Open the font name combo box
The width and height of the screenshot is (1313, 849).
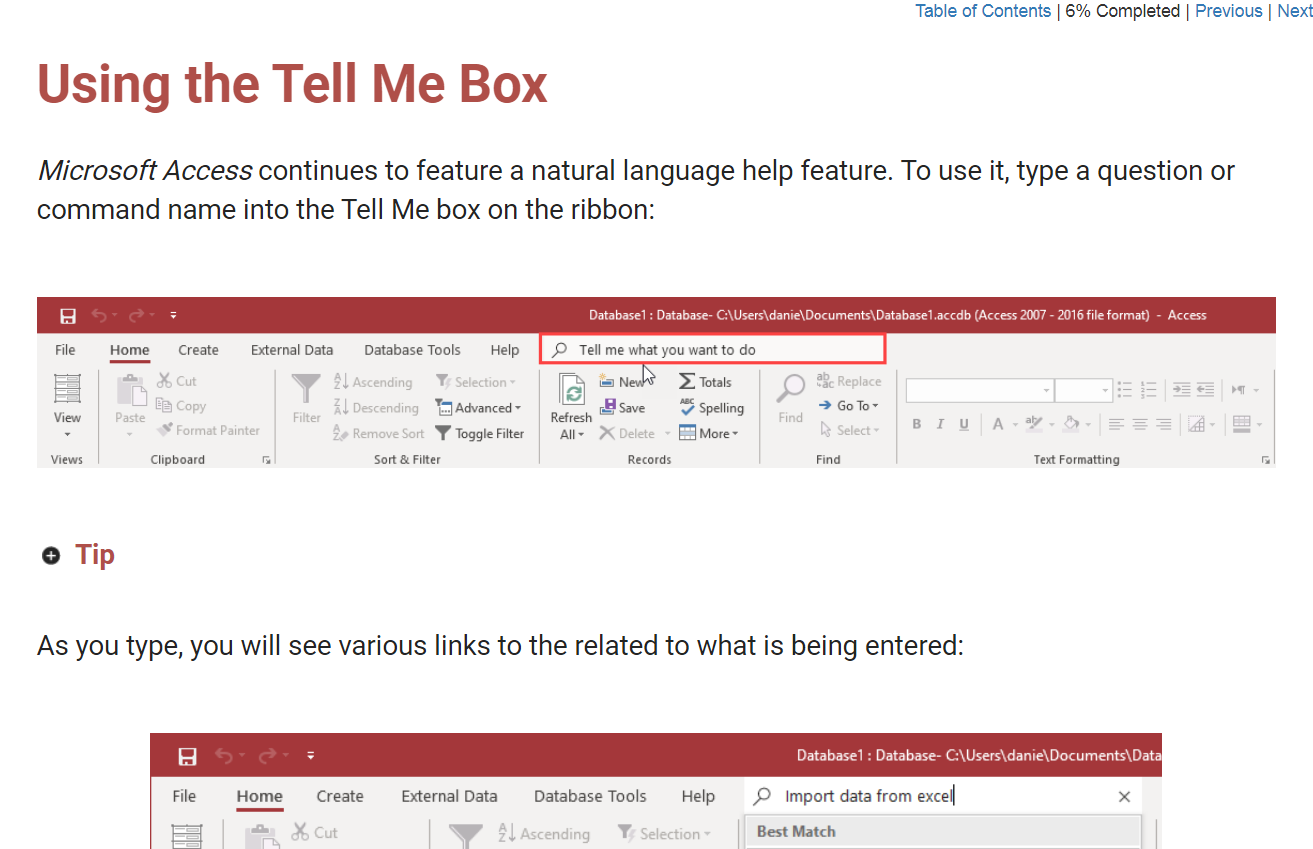point(980,390)
